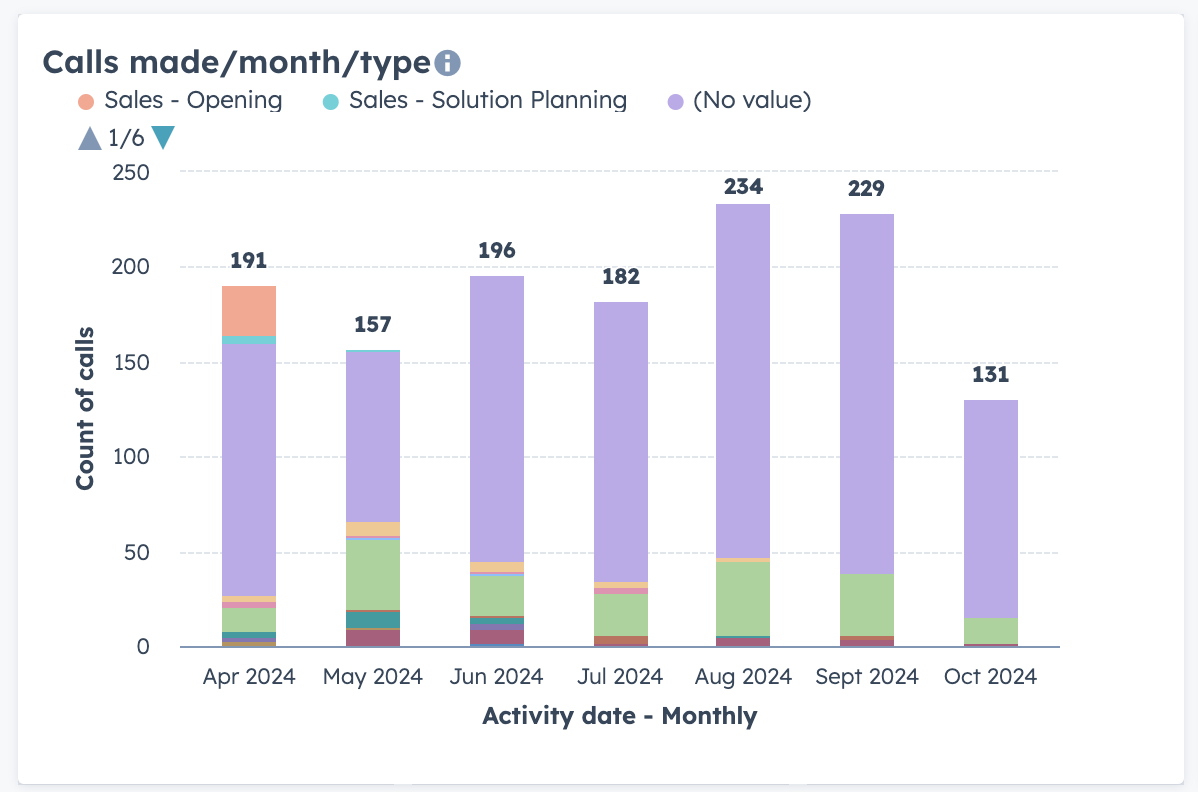
Task: Click the orange color swatch for Sales - Opening
Action: (86, 100)
